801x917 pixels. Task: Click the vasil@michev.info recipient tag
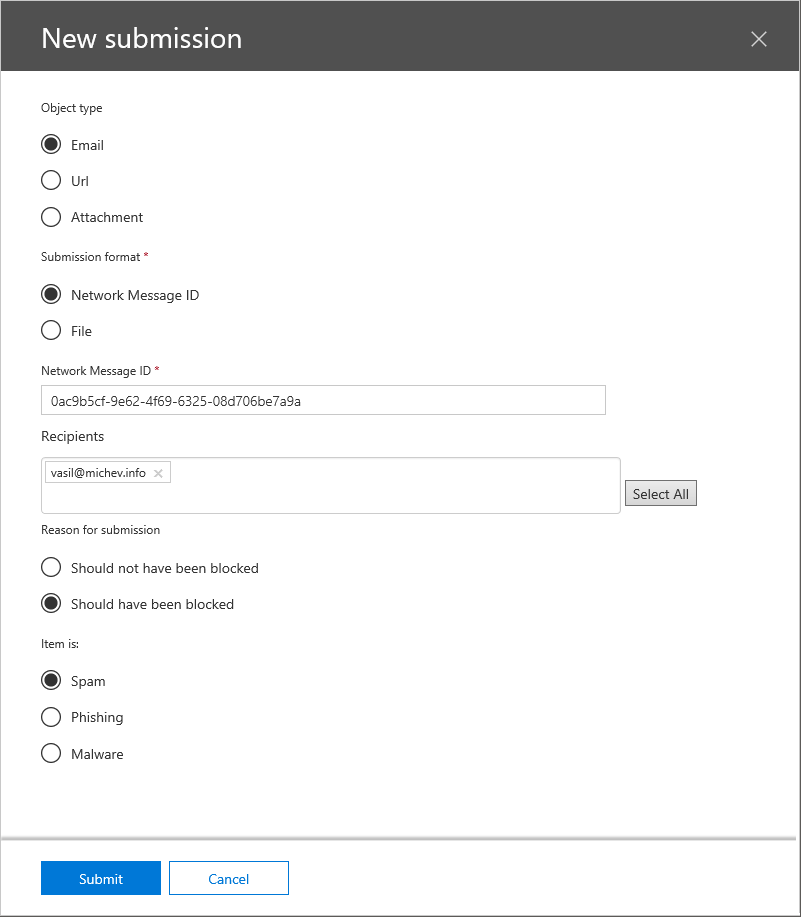click(98, 473)
